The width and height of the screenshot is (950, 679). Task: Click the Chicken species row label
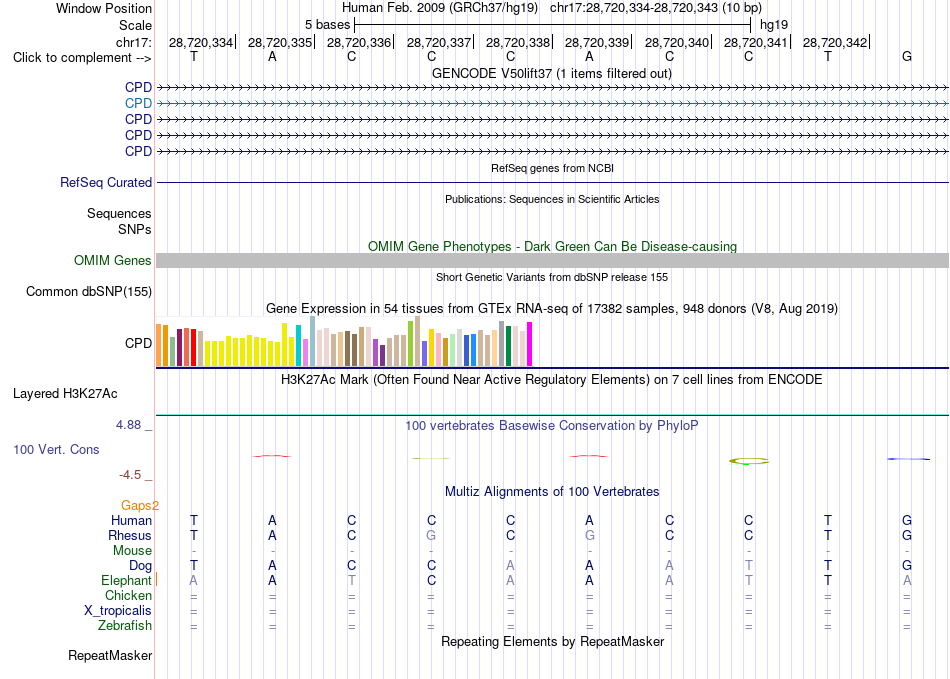[128, 595]
